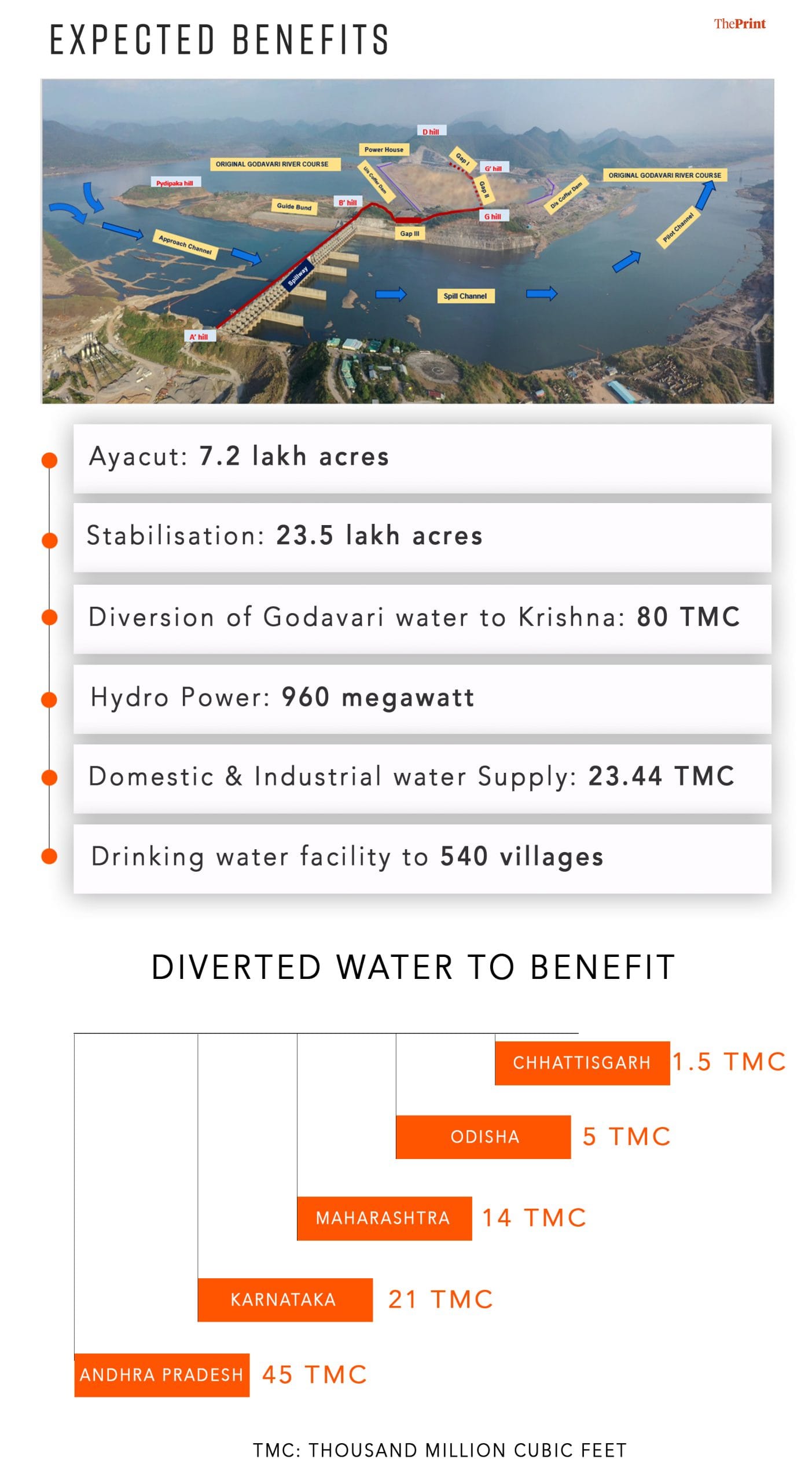Select the orange Chhattisgarh bar

[582, 1062]
